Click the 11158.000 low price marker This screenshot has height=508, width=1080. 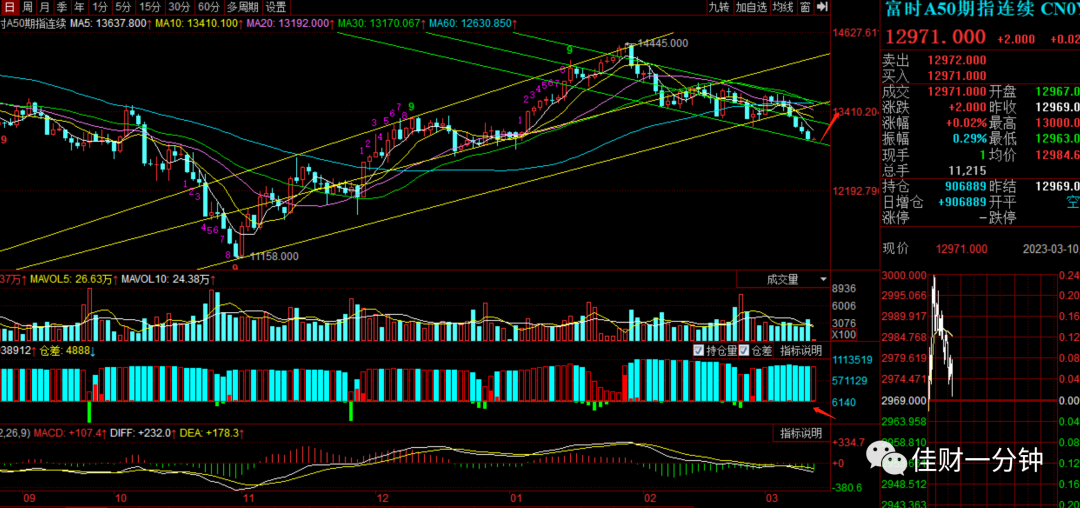tap(274, 256)
